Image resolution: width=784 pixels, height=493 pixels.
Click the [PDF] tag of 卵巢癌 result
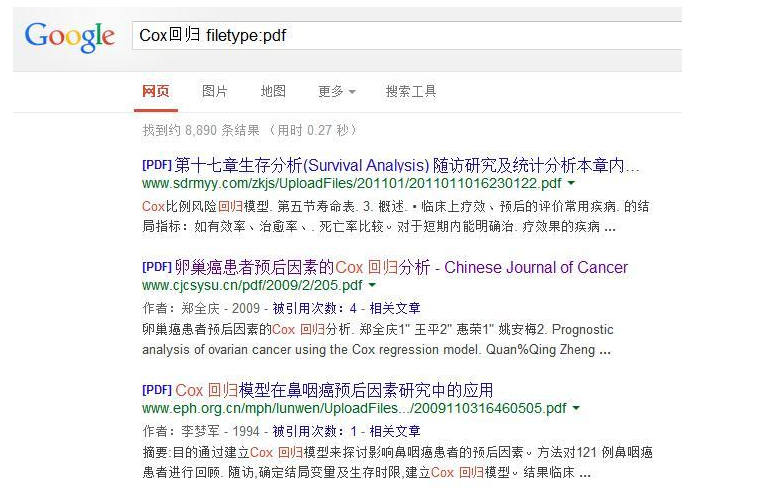tap(156, 268)
